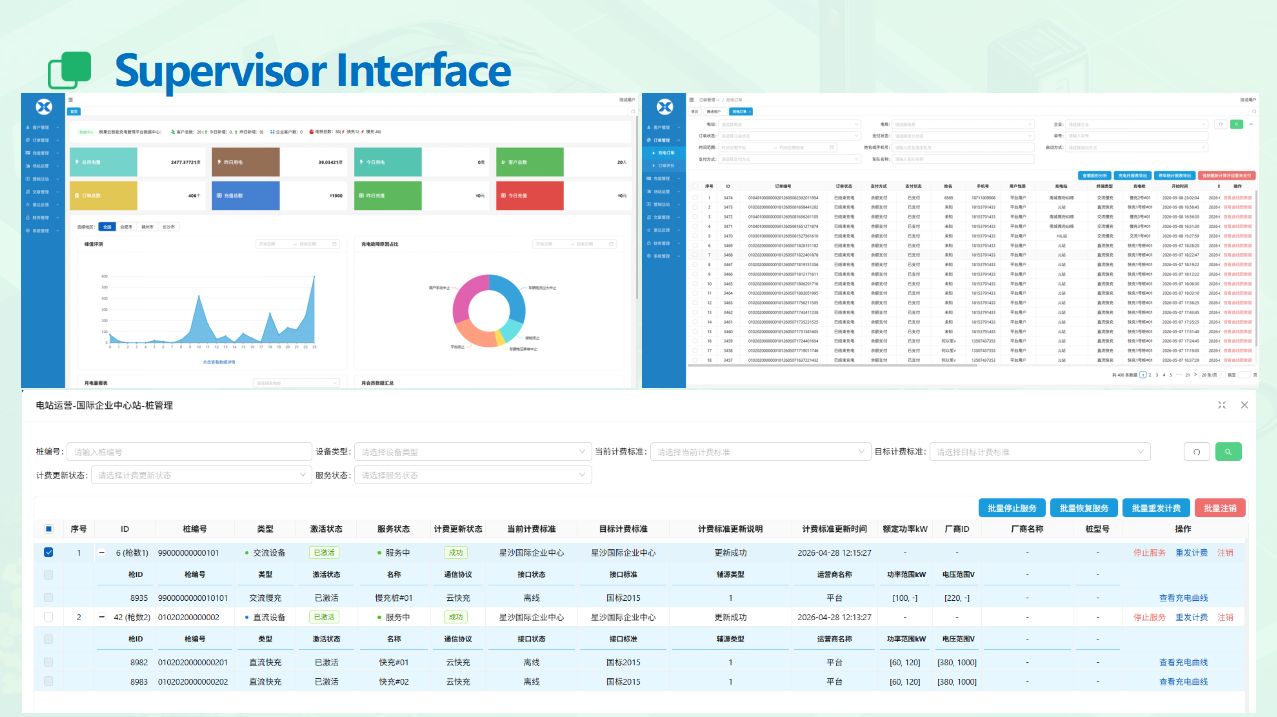Click the fullscreen icon of the pile management dialog
The height and width of the screenshot is (717, 1277).
coord(1222,405)
